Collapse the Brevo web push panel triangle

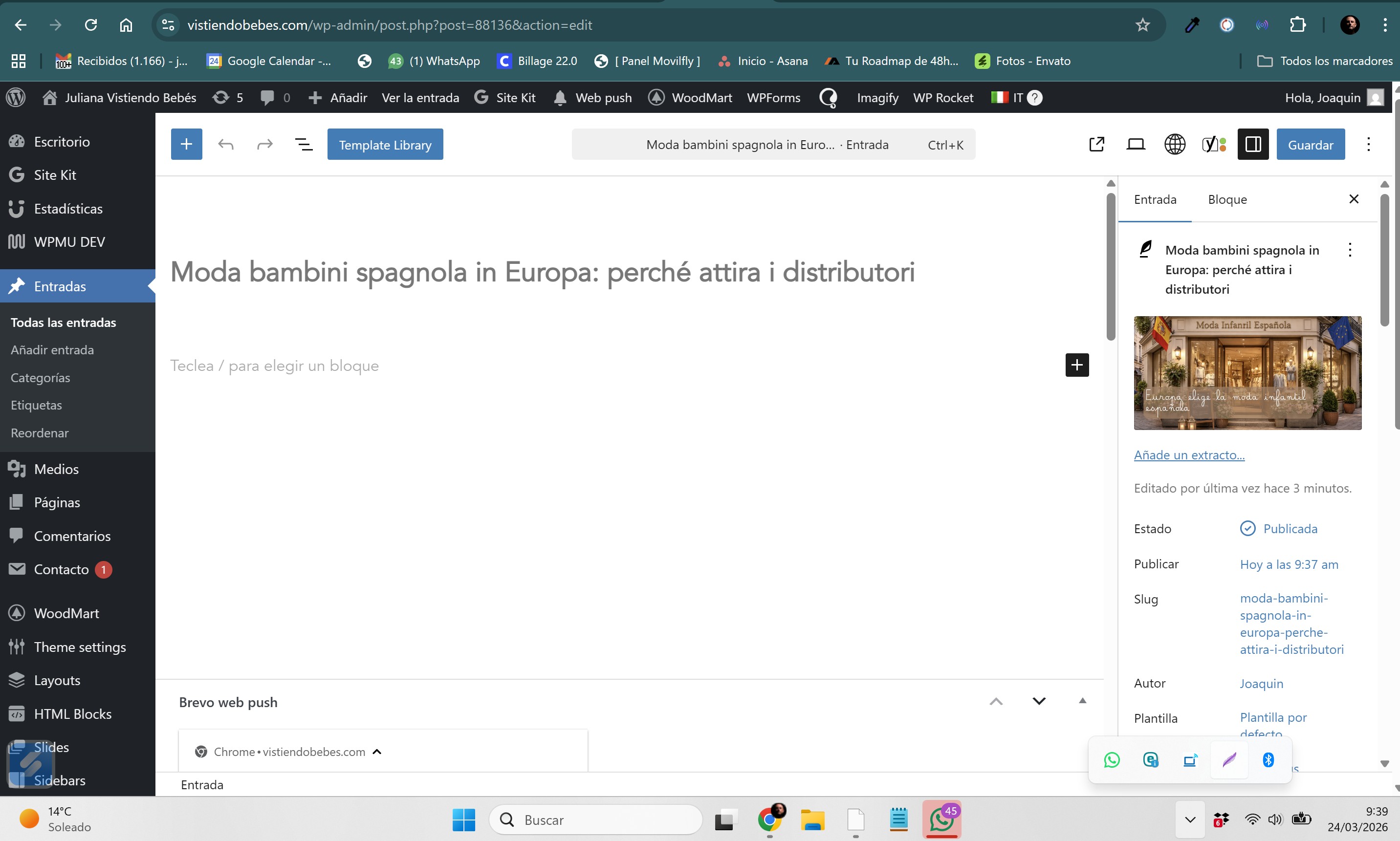[1082, 701]
